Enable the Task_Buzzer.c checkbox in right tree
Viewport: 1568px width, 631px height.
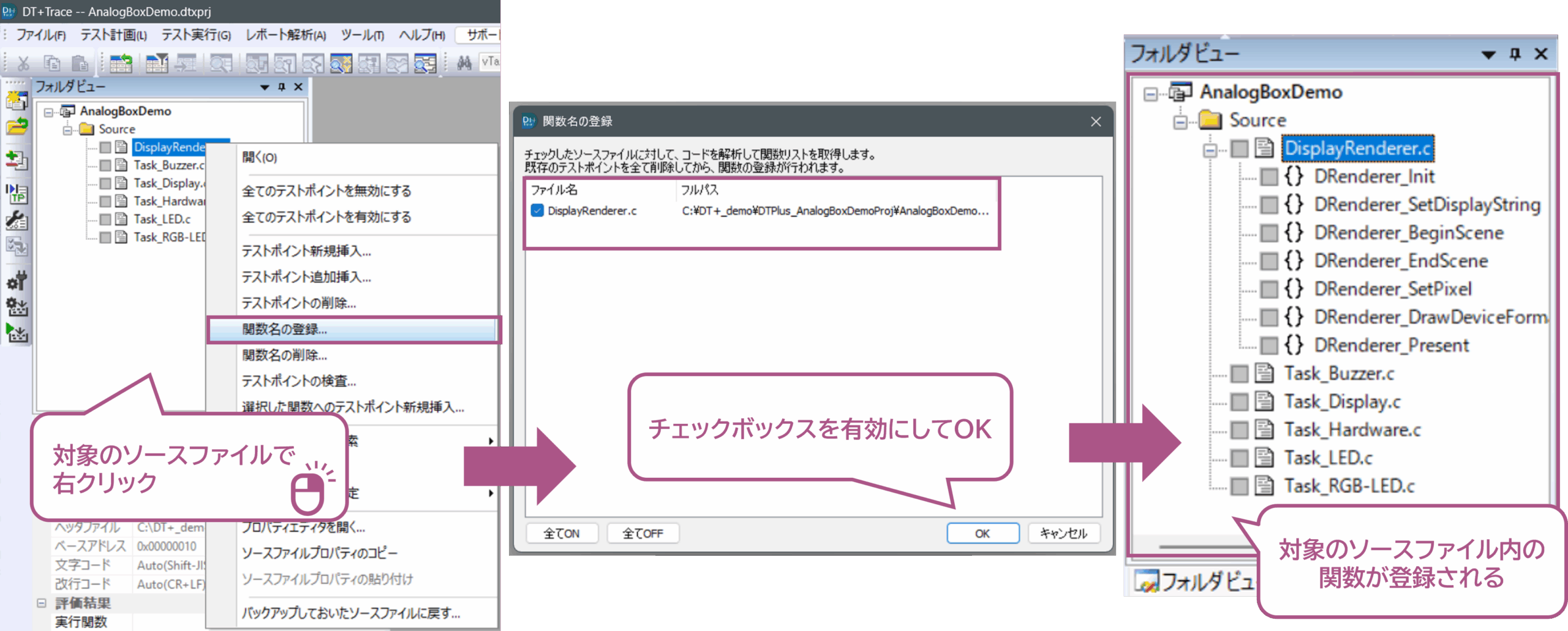1240,374
